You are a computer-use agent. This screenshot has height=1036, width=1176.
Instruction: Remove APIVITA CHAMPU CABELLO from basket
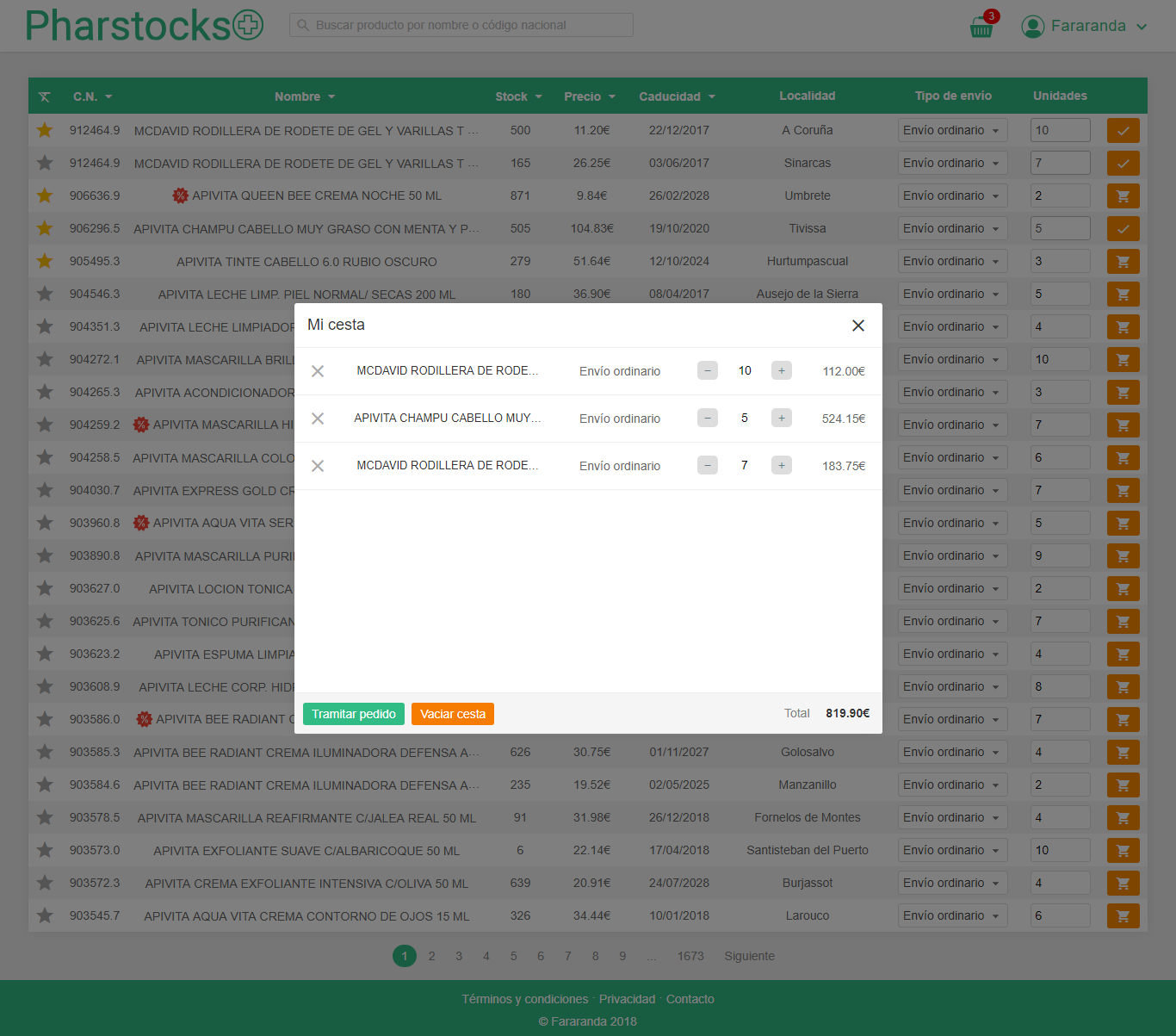318,419
